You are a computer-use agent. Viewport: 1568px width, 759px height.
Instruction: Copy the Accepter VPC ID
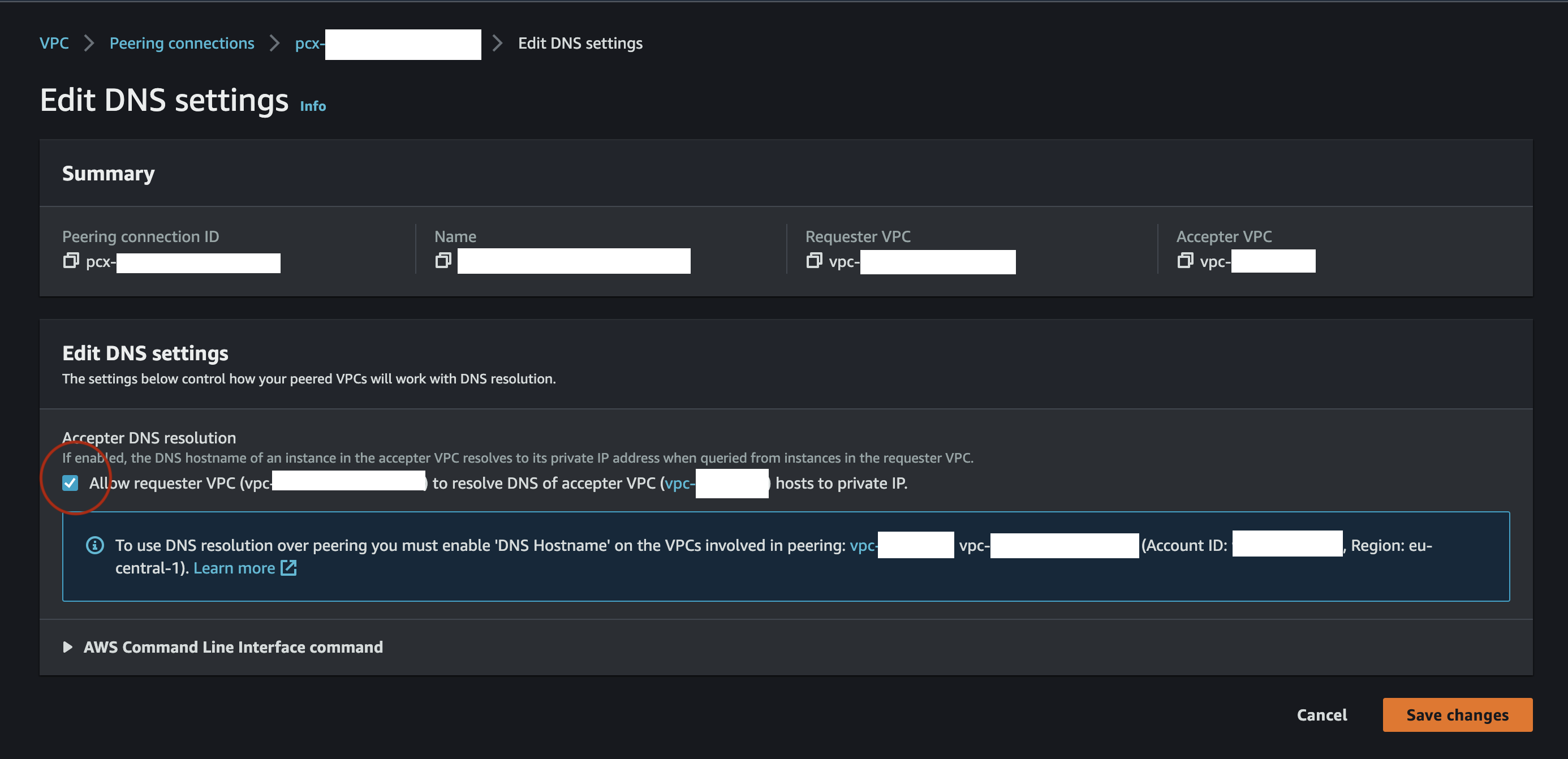point(1185,261)
